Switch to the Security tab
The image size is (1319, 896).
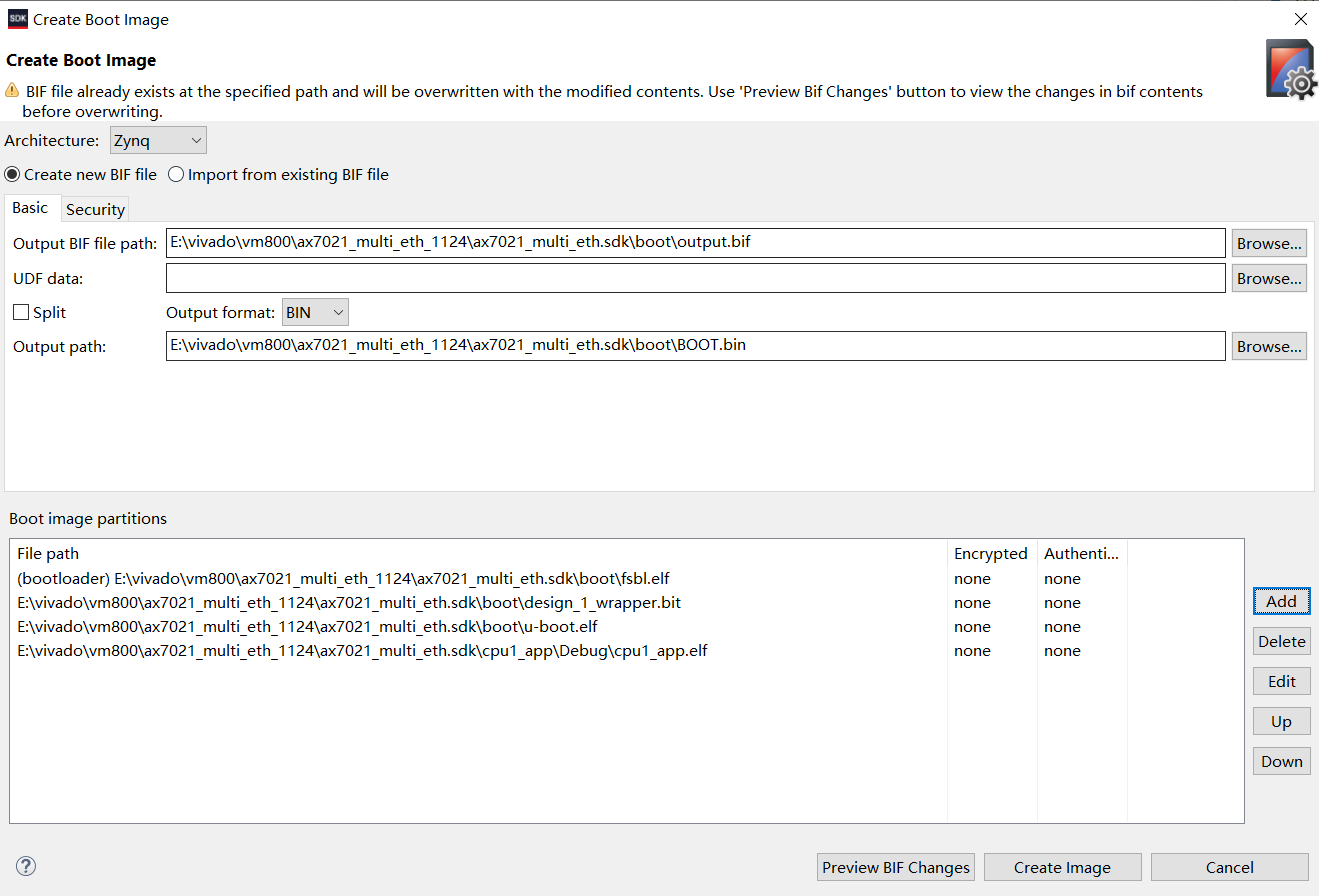[95, 209]
